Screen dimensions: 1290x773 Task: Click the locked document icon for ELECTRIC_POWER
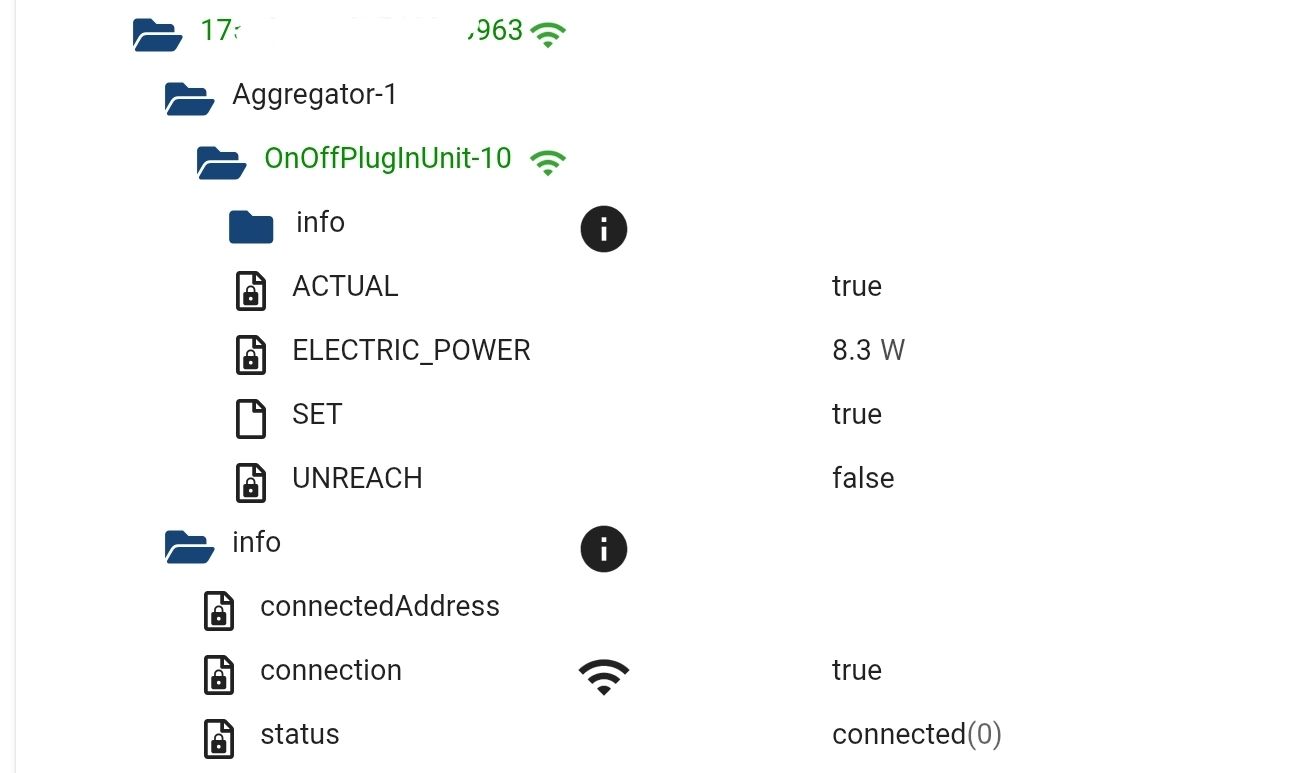(250, 354)
